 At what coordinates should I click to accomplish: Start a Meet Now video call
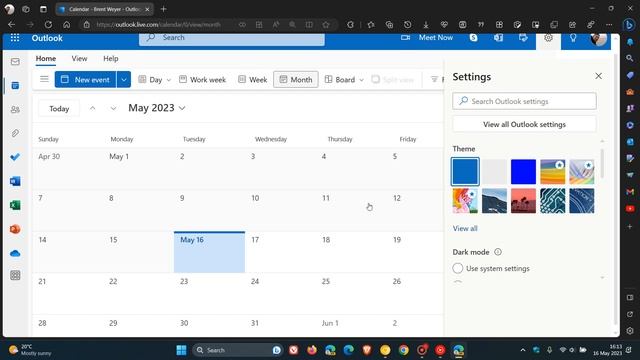coord(427,38)
